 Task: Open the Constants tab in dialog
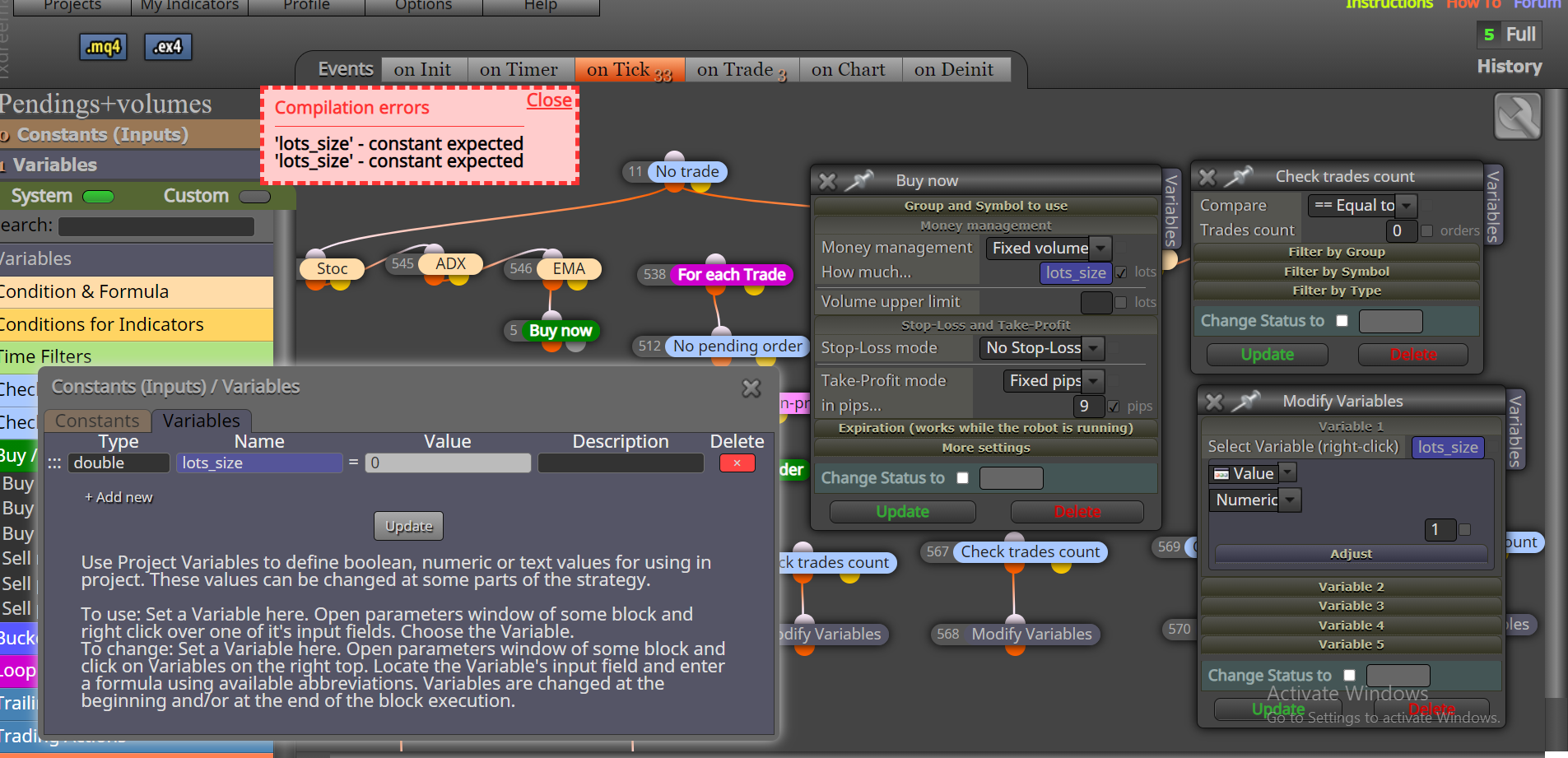(x=97, y=421)
